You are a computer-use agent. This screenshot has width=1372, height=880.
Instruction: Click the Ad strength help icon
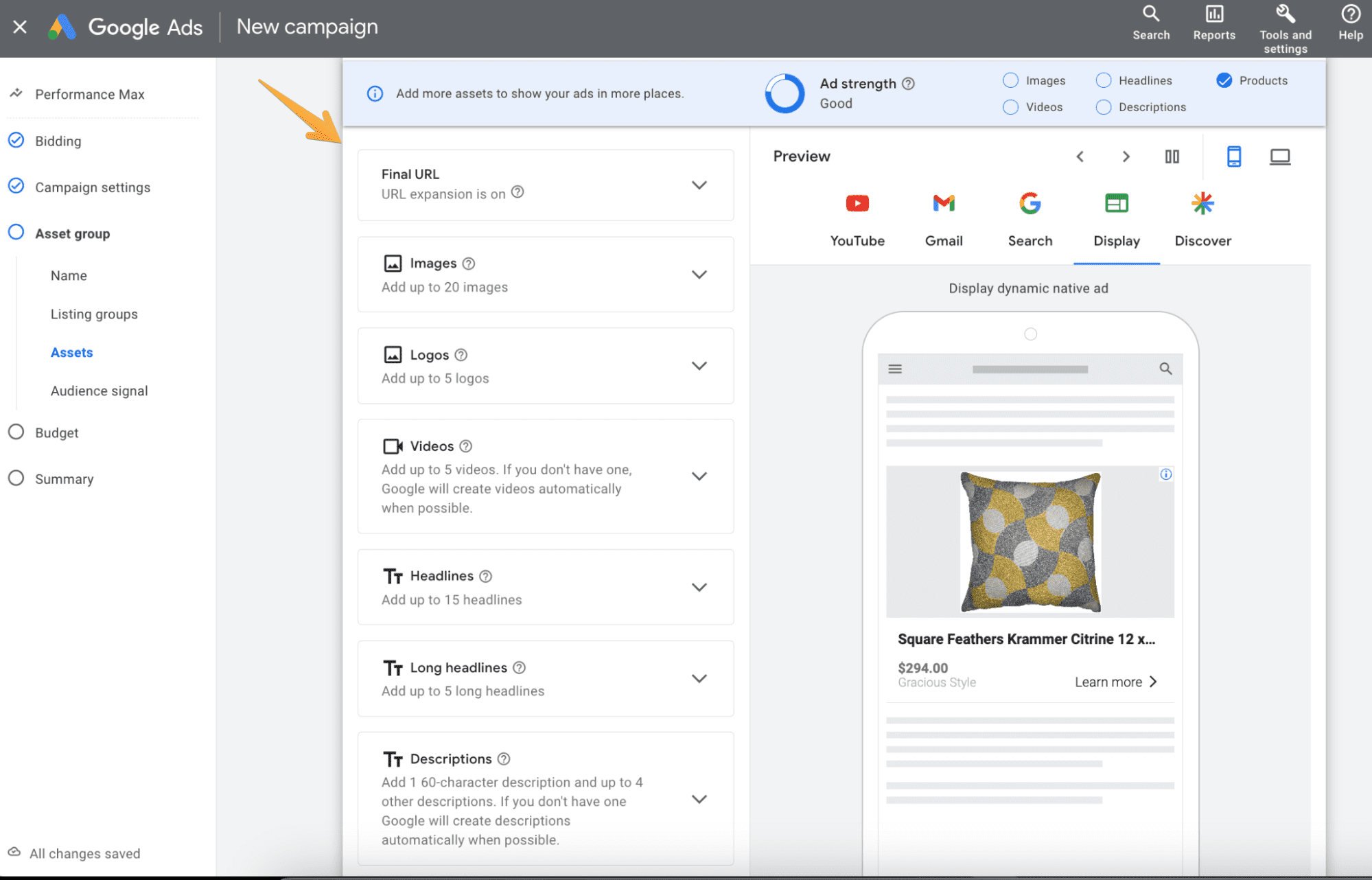pyautogui.click(x=908, y=84)
